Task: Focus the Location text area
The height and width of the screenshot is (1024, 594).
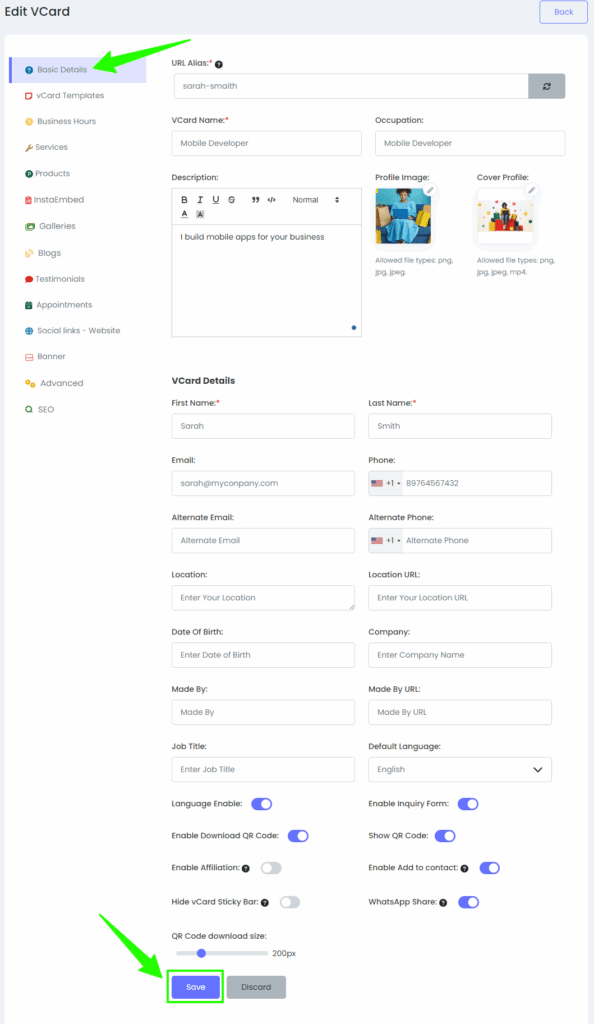Action: coord(263,598)
